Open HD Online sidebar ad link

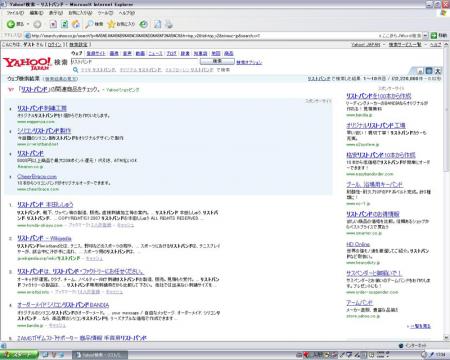tap(358, 244)
